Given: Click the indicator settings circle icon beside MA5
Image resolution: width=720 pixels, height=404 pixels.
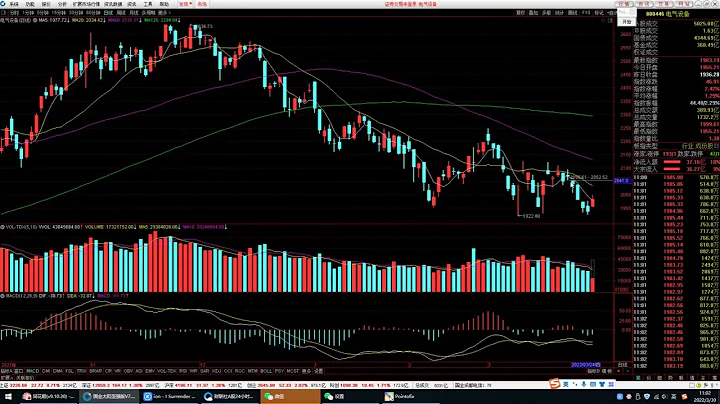Looking at the screenshot, I should tap(35, 20).
